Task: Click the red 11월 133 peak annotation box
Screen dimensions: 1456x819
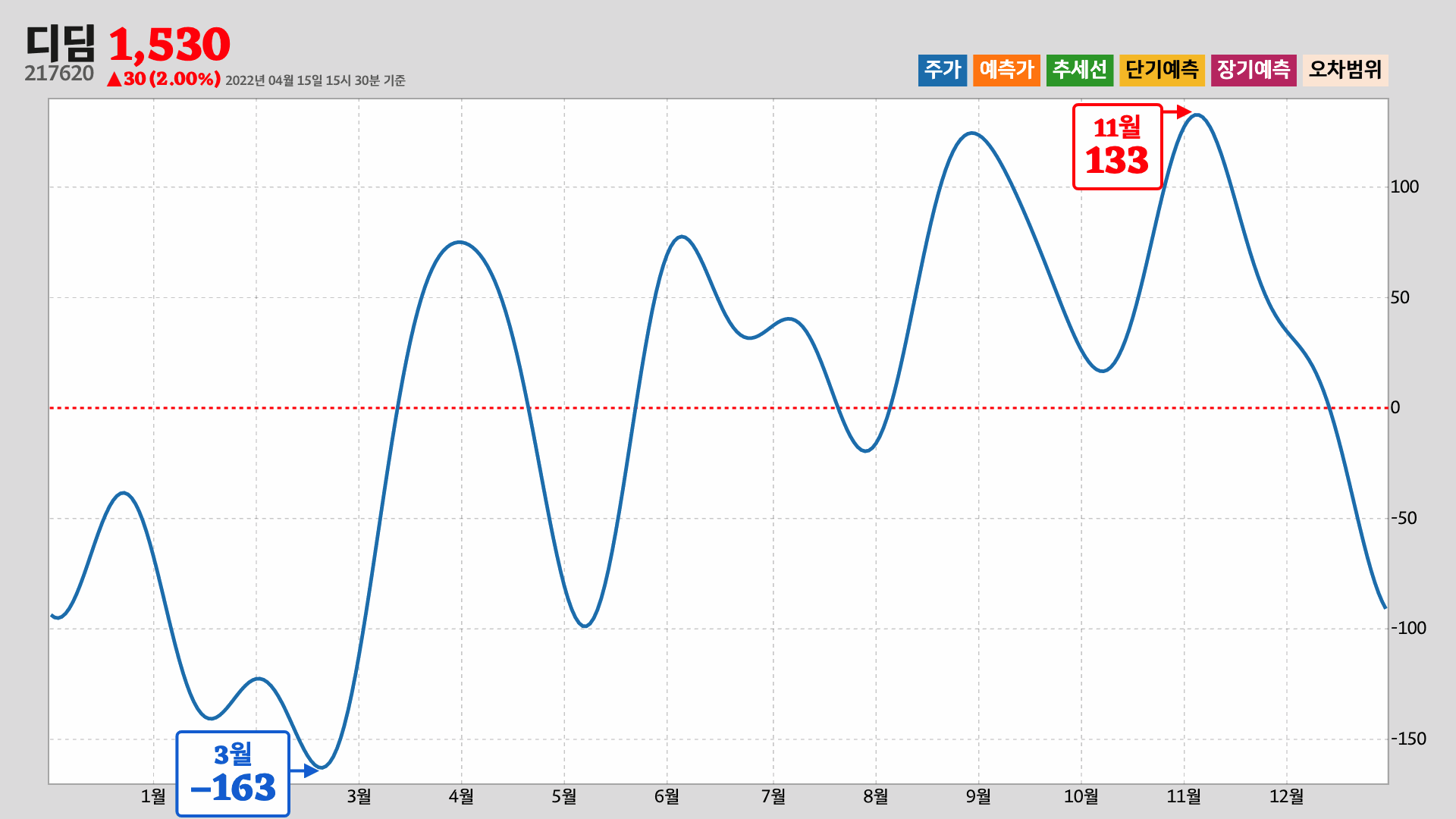Action: pos(1117,146)
